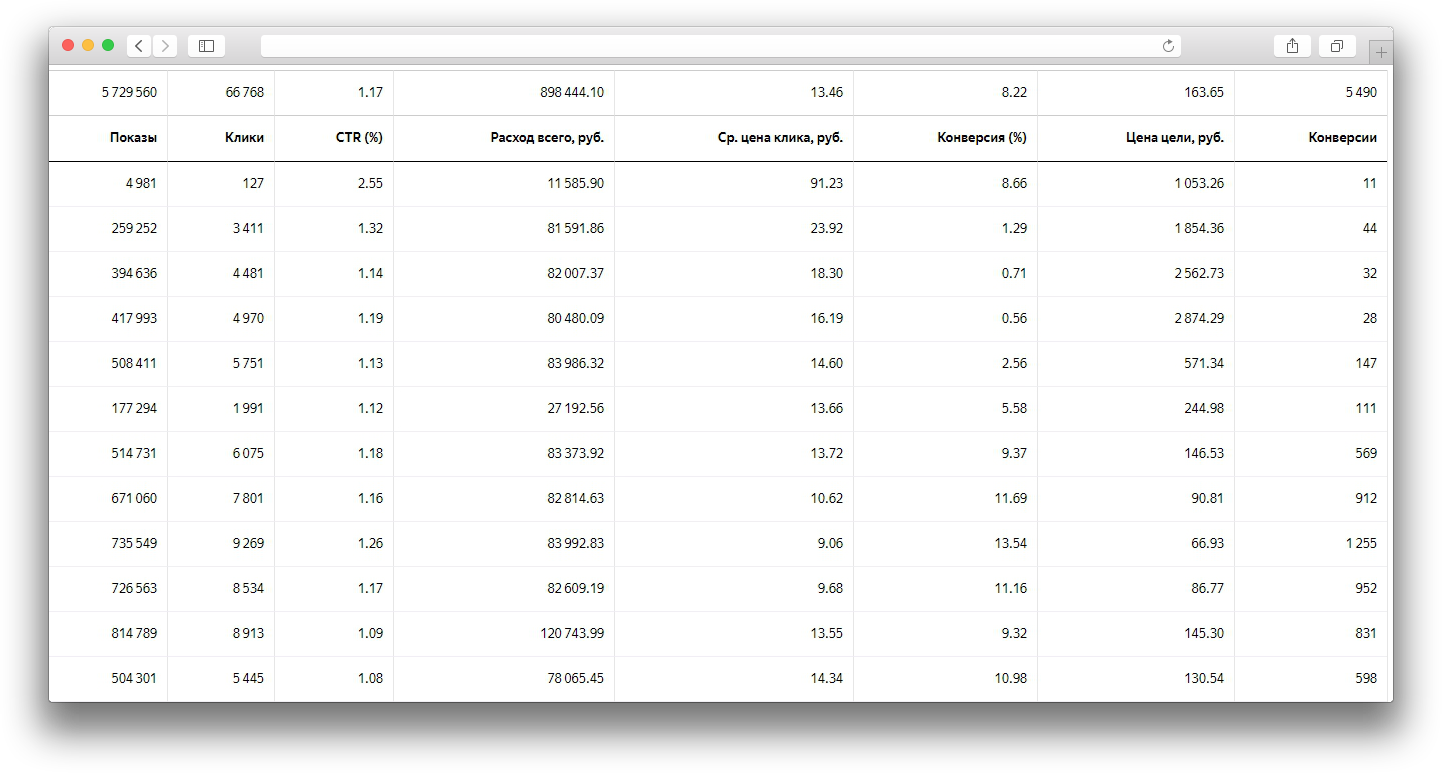Select impressions cell 417 993
The width and height of the screenshot is (1442, 773).
134,318
